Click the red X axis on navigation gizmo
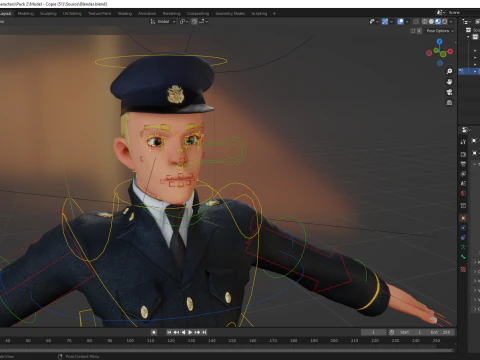This screenshot has width=480, height=360. [x=450, y=51]
